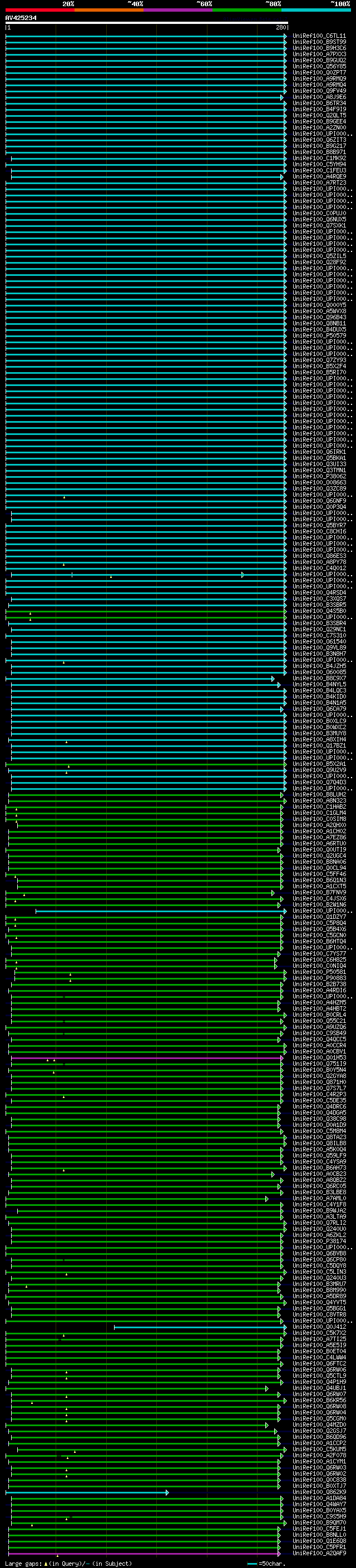
Task: Open hit UniRef100_B9H3C6
Action: [319, 48]
